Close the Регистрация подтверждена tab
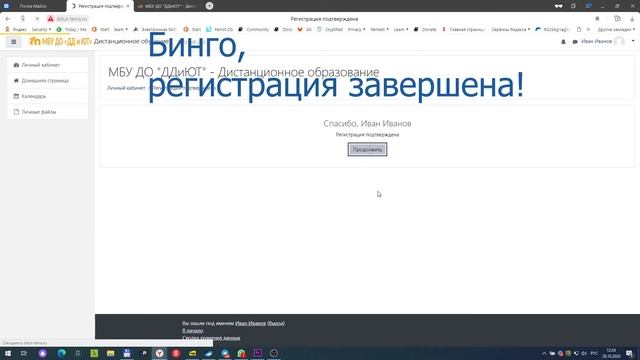Screen dimensions: 640x360 point(128,6)
